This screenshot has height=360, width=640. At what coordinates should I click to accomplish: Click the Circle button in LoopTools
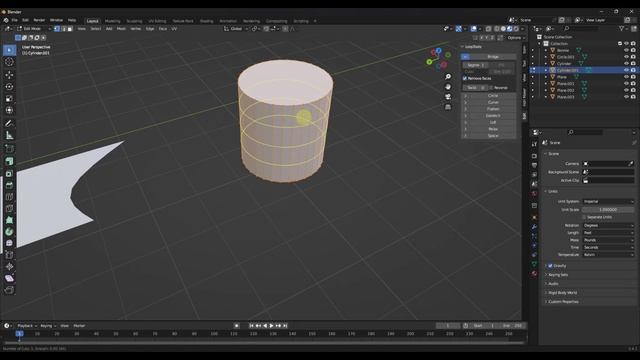[x=493, y=96]
